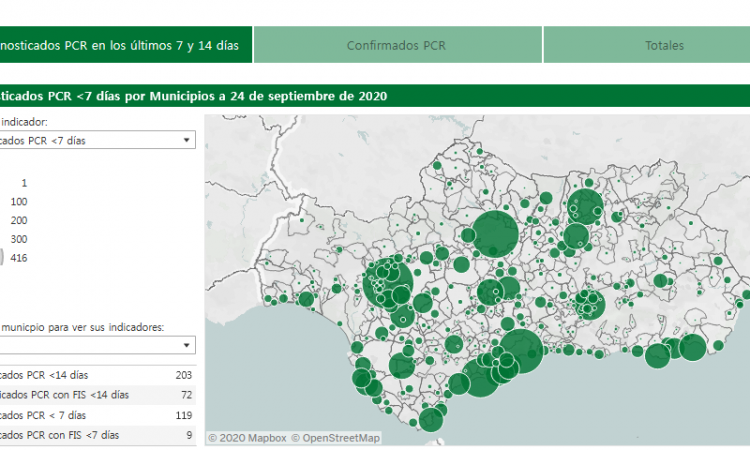This screenshot has width=750, height=450.
Task: Click the legend entry labeled 1
Action: pos(24,183)
